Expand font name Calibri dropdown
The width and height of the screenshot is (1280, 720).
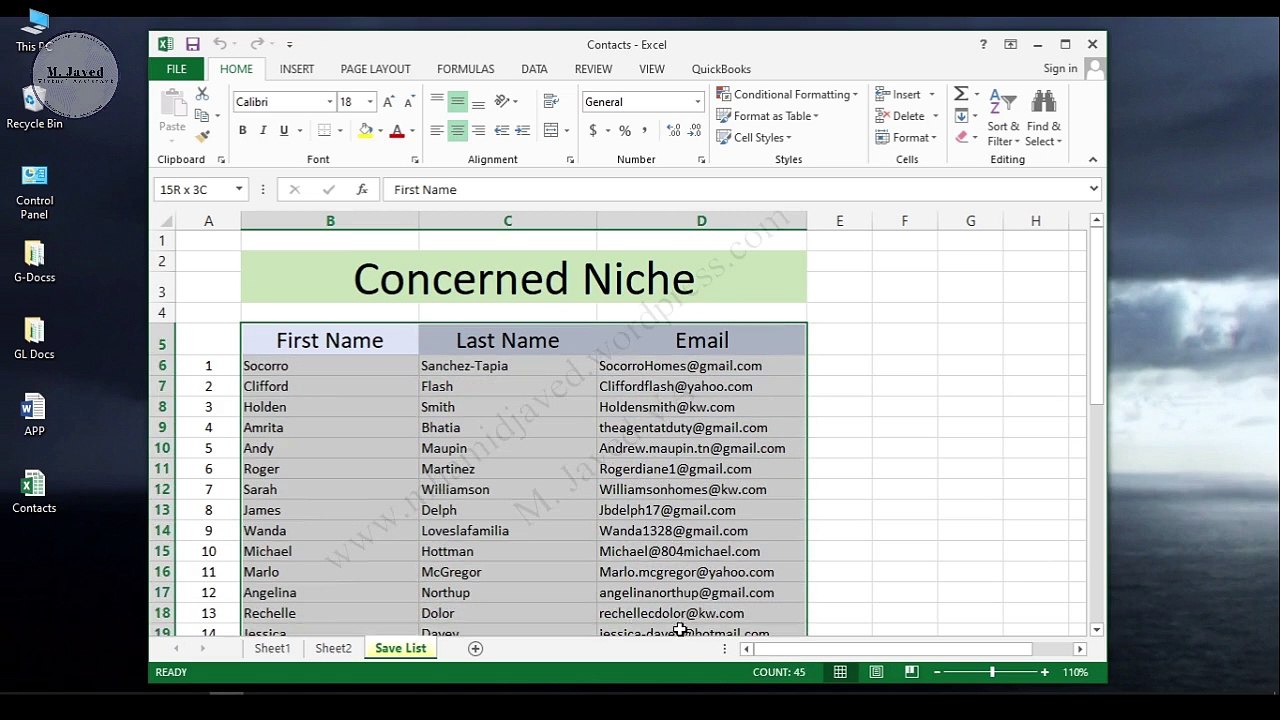329,102
